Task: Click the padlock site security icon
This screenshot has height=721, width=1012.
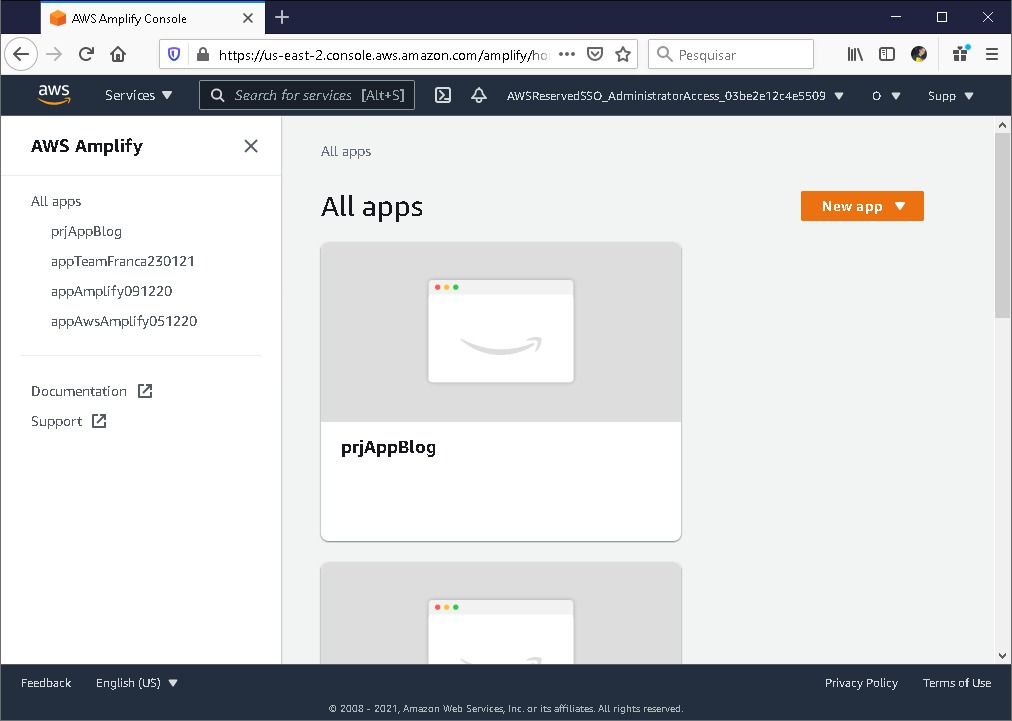Action: (203, 54)
